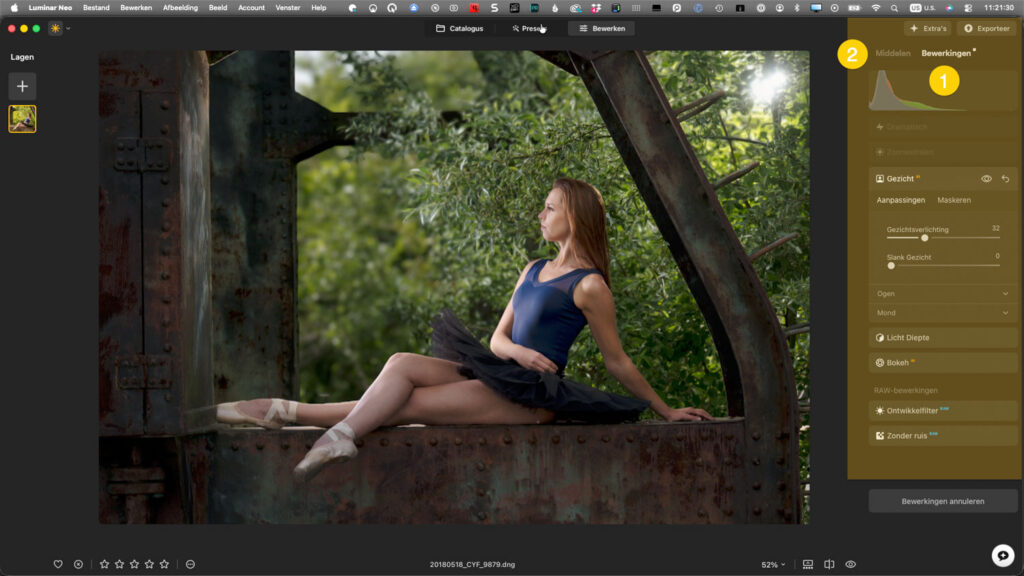Click the Exporteer button
This screenshot has width=1024, height=576.
[987, 29]
